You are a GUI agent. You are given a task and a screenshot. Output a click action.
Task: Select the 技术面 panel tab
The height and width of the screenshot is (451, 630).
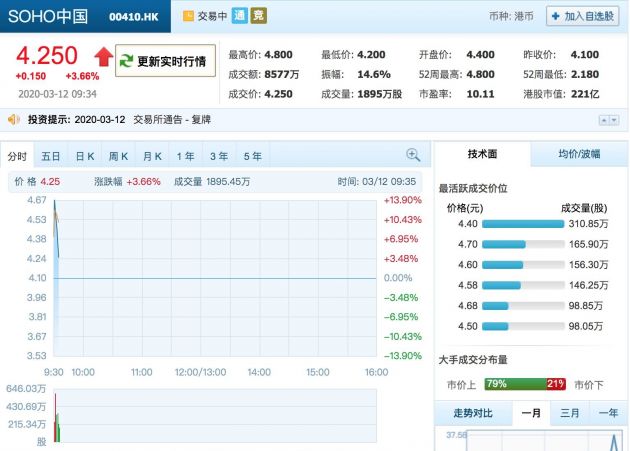[482, 154]
